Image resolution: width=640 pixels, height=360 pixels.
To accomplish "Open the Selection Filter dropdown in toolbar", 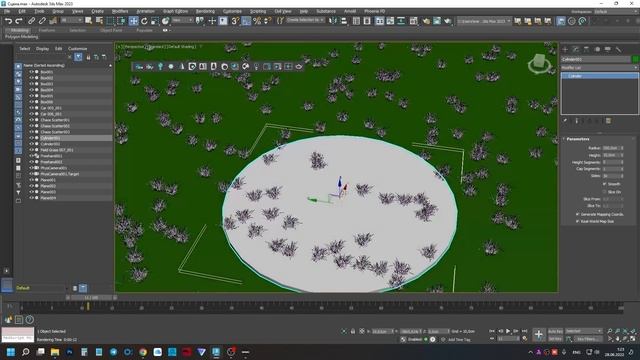I will point(71,20).
